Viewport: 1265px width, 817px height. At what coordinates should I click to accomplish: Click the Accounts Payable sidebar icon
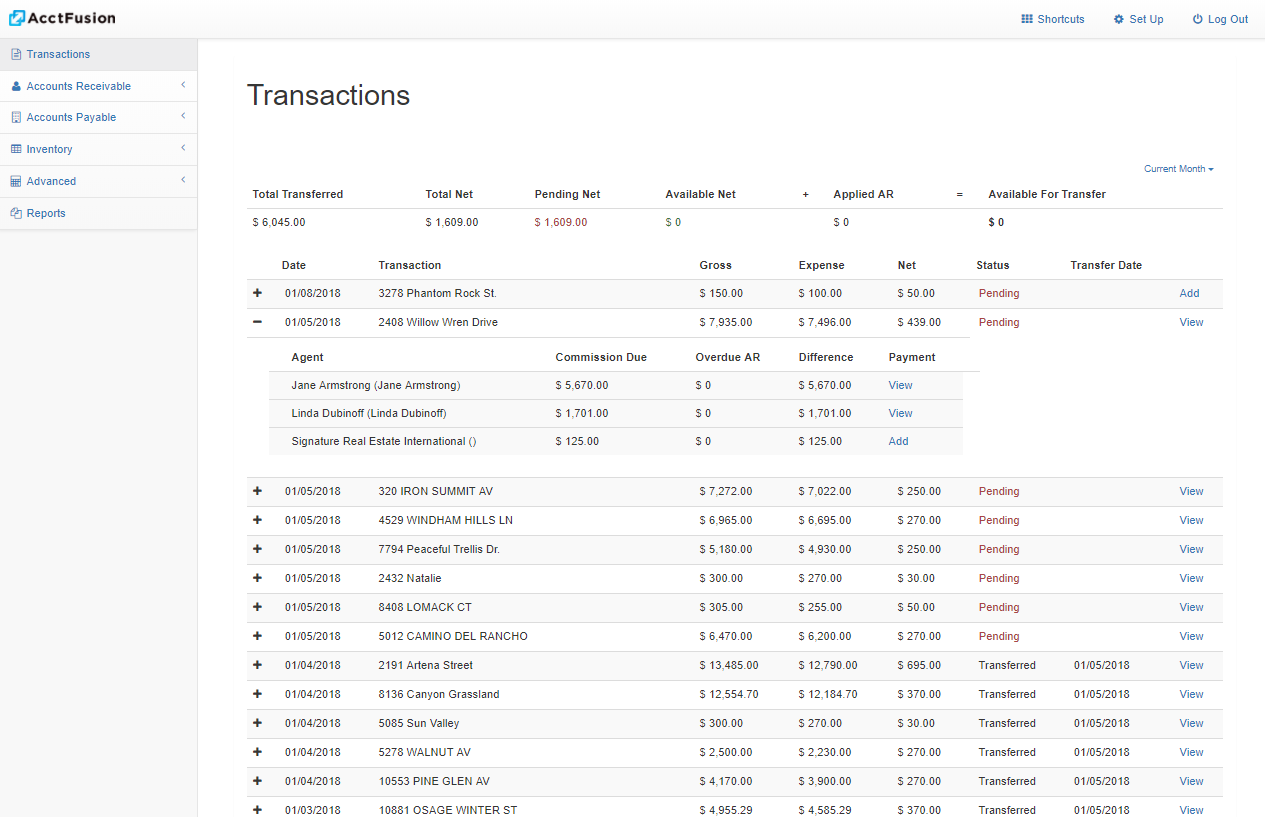[x=16, y=117]
